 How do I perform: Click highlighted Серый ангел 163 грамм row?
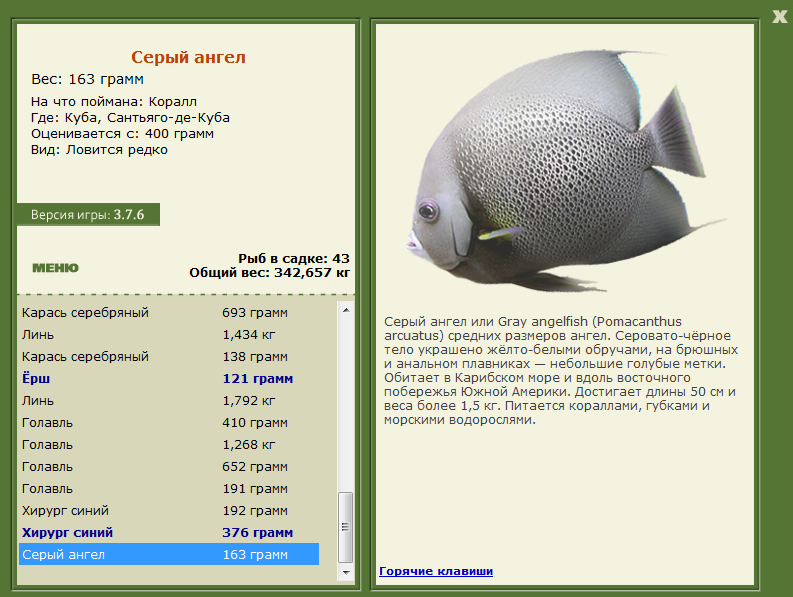[169, 555]
